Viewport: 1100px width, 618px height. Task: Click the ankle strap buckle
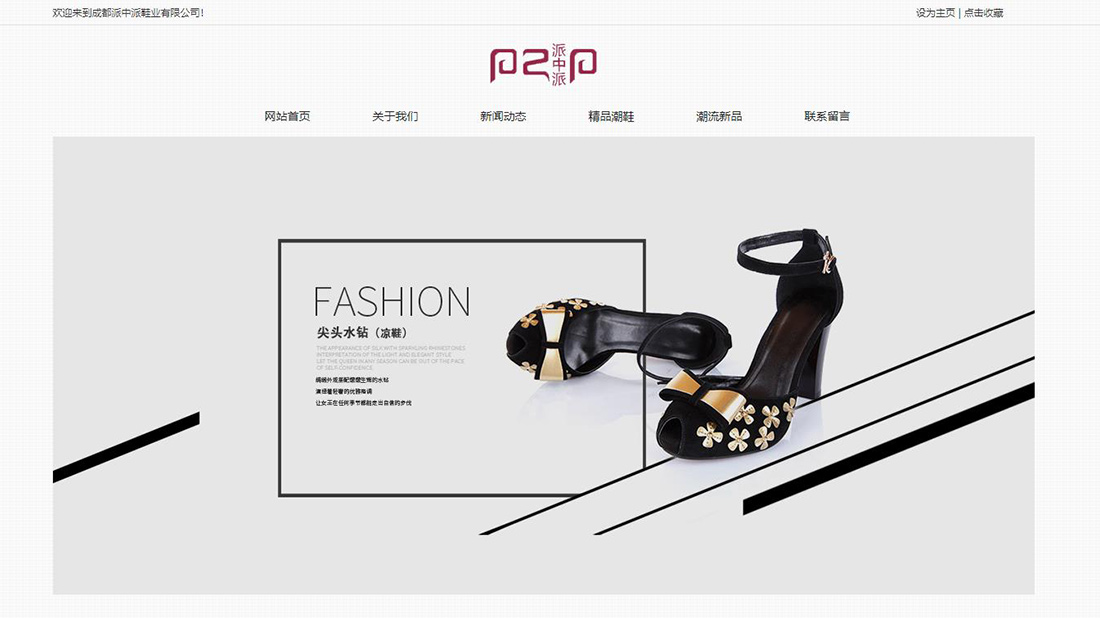(829, 260)
